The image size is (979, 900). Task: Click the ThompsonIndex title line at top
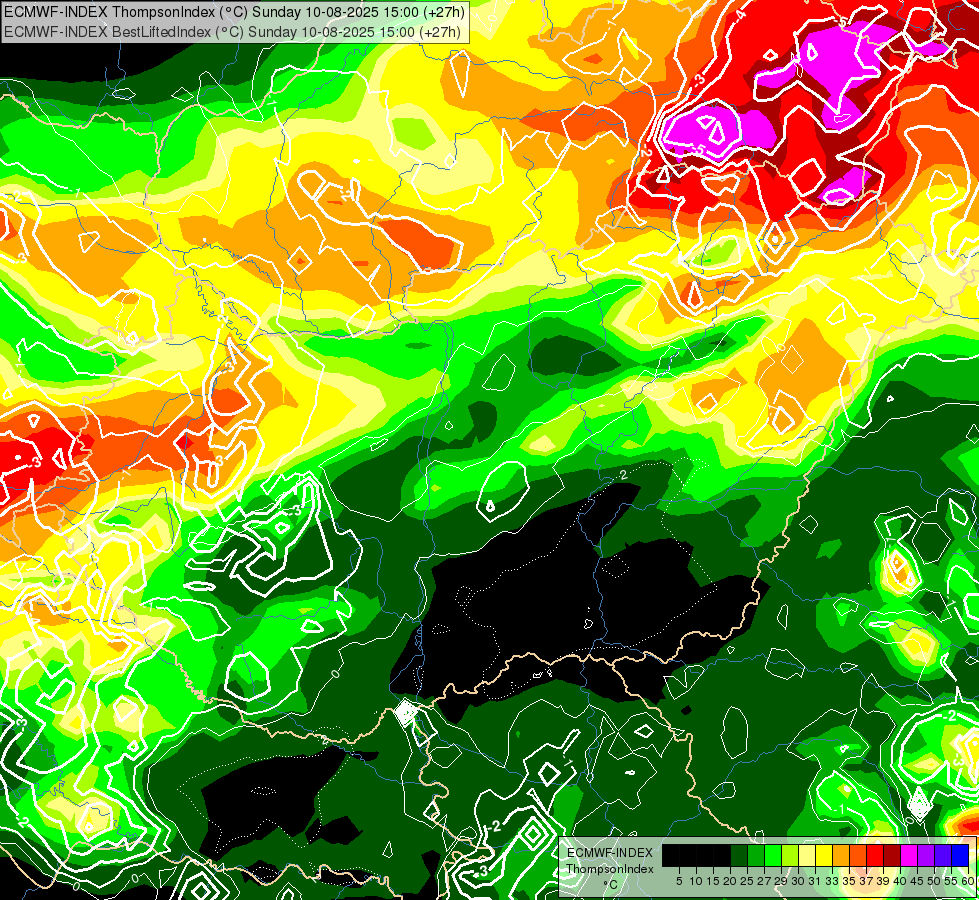(233, 11)
